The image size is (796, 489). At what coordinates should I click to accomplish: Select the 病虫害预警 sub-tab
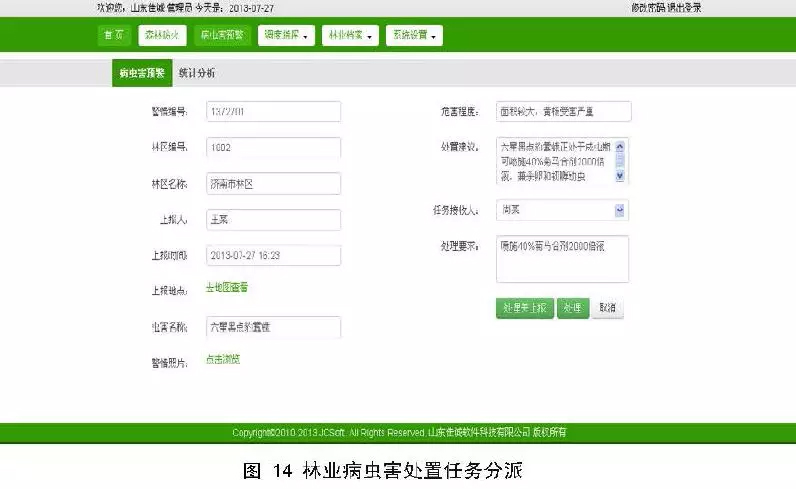pyautogui.click(x=141, y=74)
